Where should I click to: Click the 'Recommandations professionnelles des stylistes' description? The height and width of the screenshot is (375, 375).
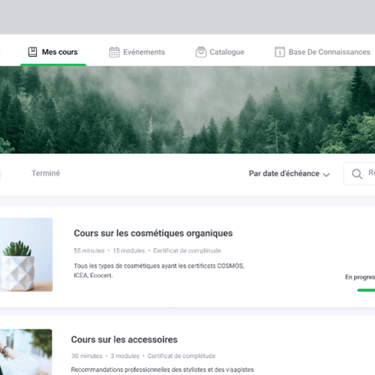pyautogui.click(x=162, y=370)
